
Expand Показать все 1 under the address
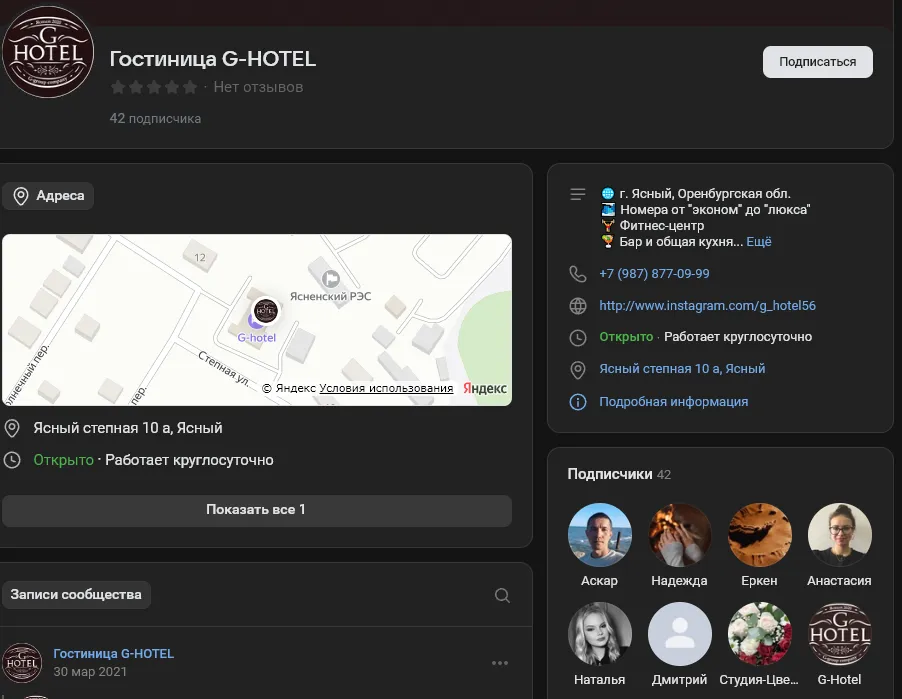click(x=257, y=511)
